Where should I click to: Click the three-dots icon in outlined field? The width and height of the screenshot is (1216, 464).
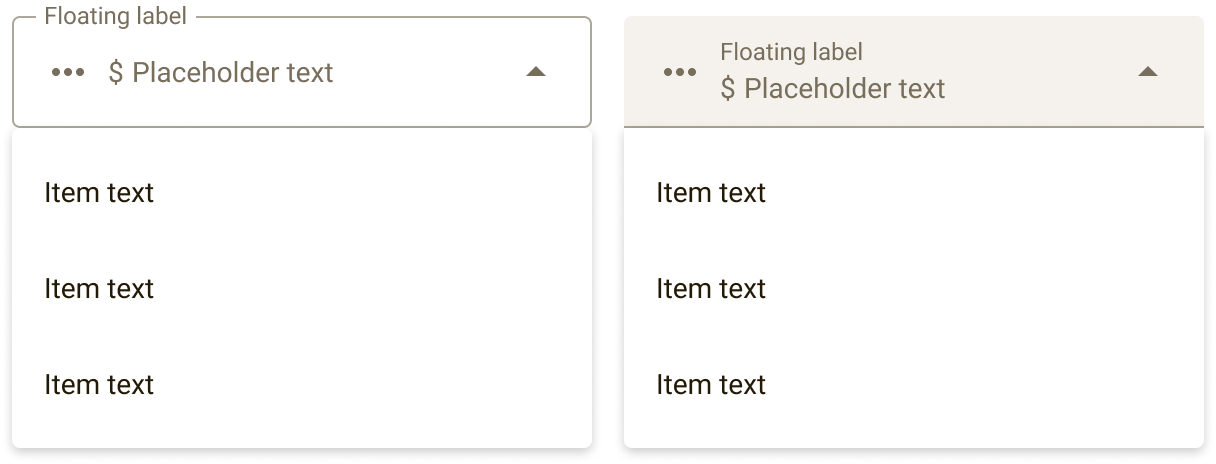[68, 72]
